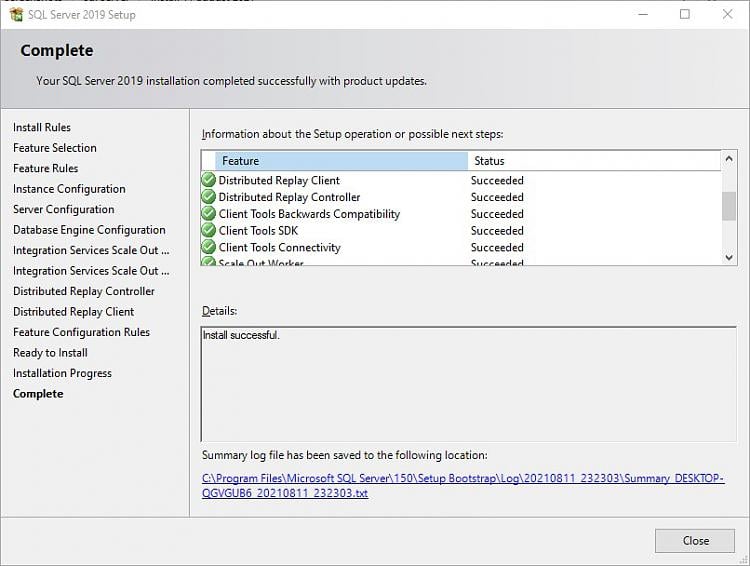
Task: Click Install Rules step in sidebar
Action: (42, 127)
